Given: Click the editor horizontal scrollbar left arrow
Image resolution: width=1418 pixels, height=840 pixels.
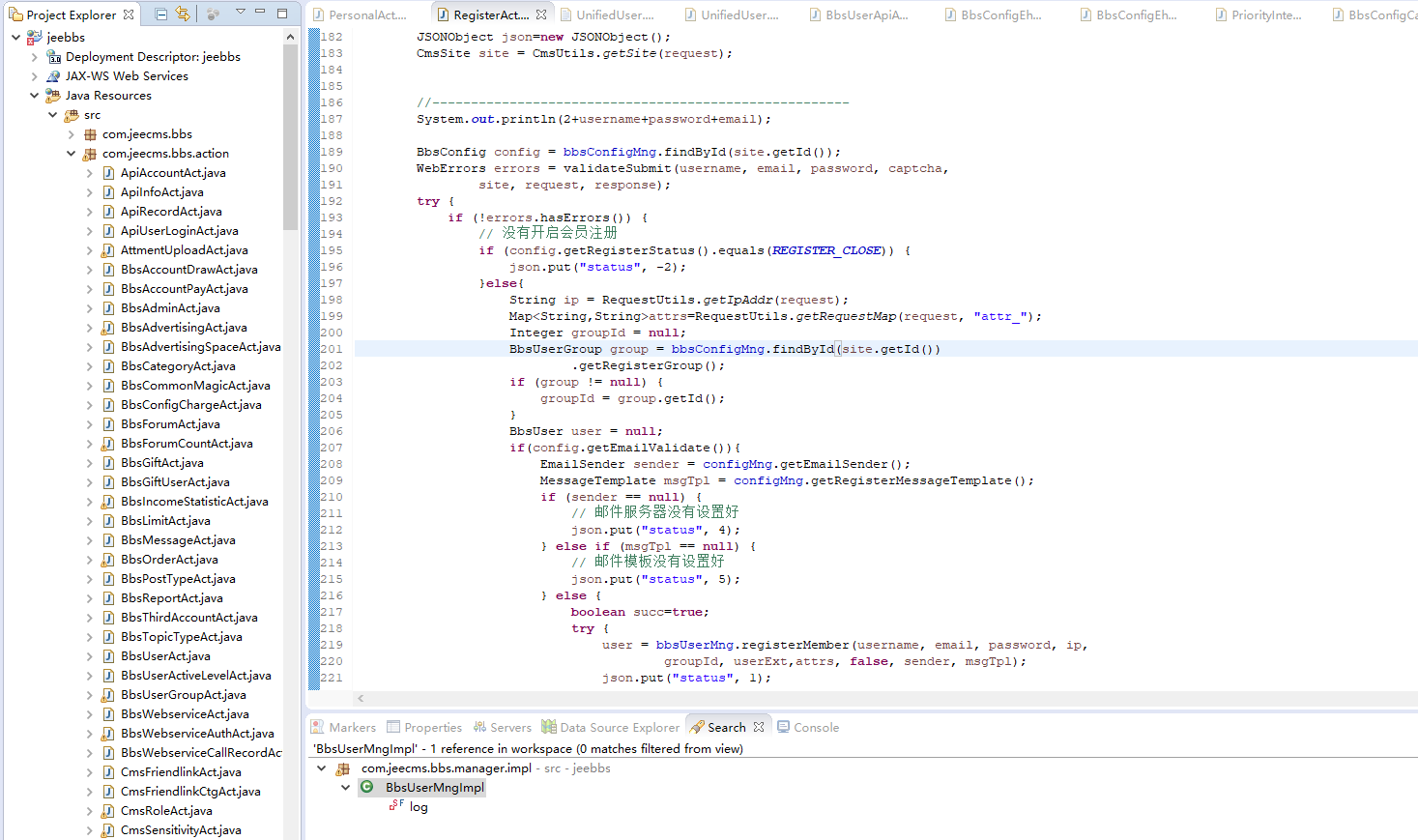Looking at the screenshot, I should point(361,698).
